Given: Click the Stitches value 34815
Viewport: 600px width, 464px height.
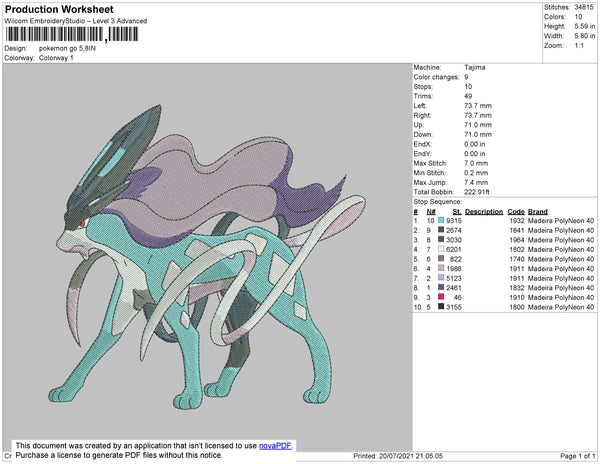Looking at the screenshot, I should point(584,7).
